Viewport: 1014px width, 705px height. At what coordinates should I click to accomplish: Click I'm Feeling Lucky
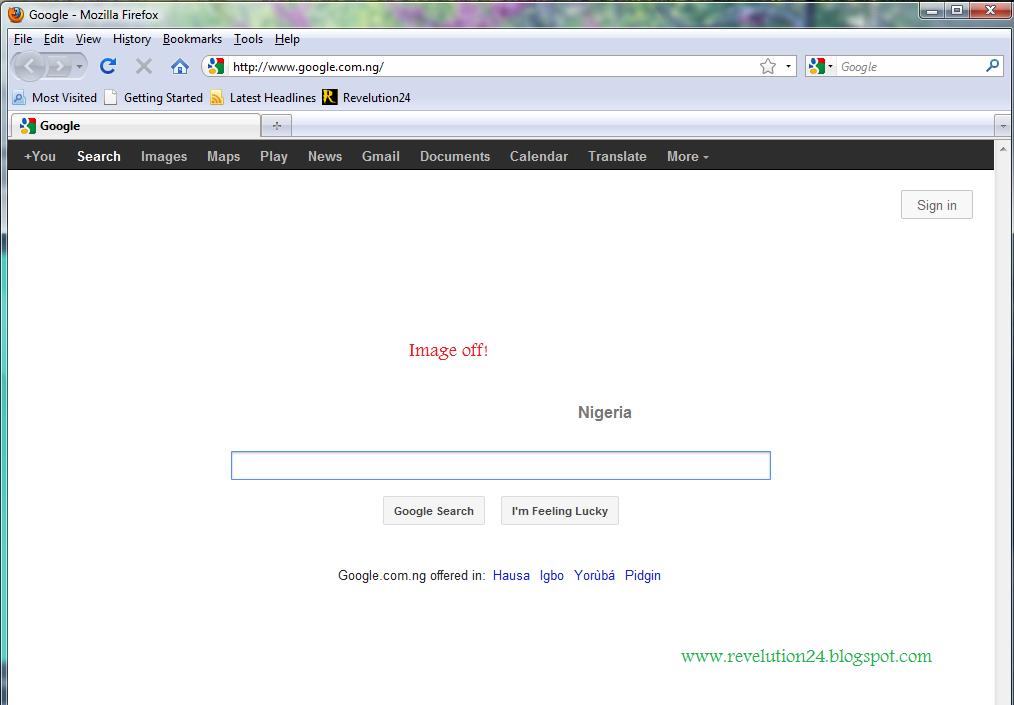point(559,510)
